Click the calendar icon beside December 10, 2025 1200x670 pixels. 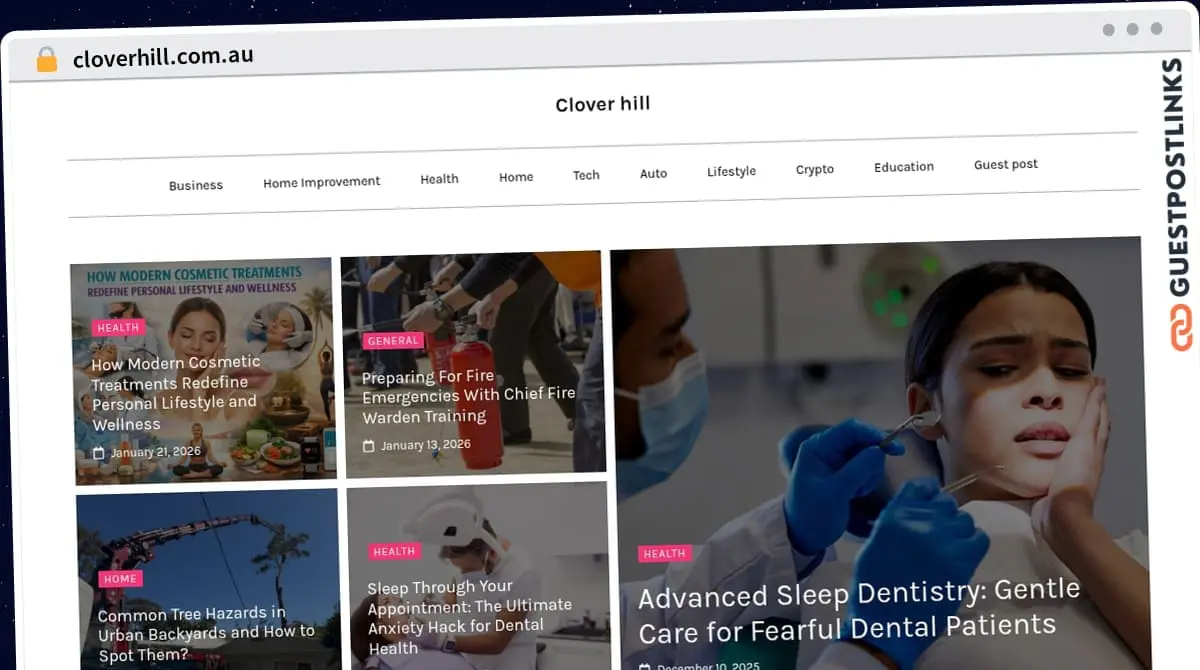coord(645,667)
